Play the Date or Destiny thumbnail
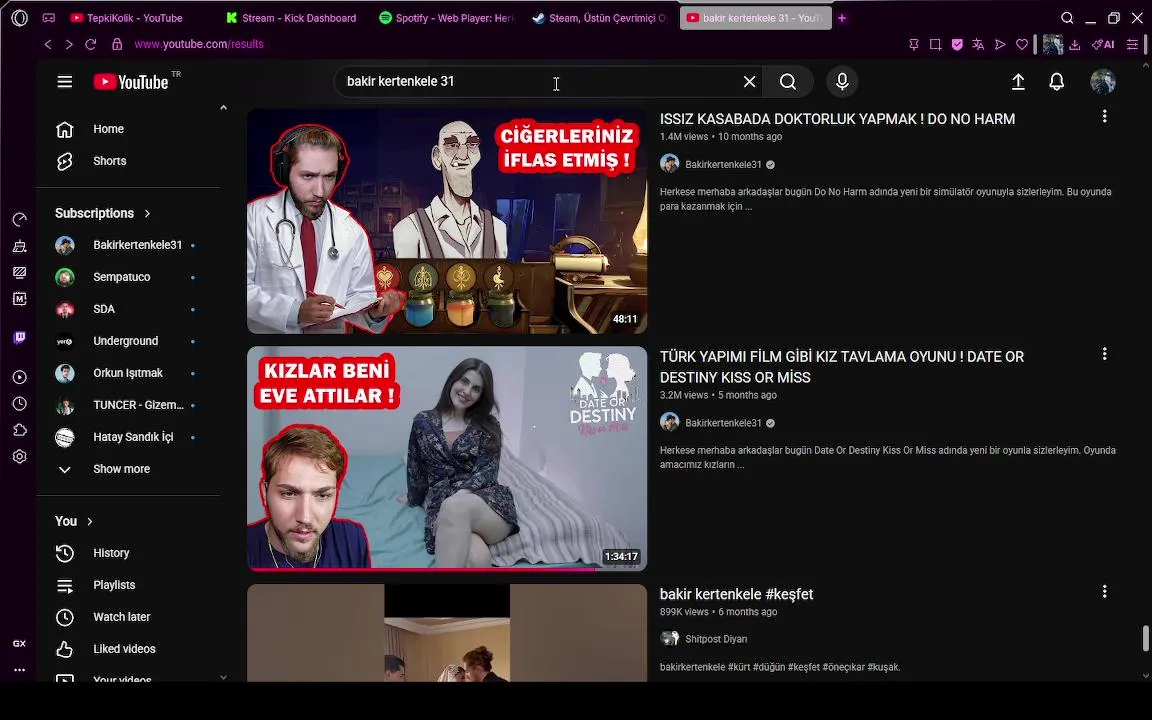This screenshot has height=720, width=1152. pyautogui.click(x=447, y=458)
